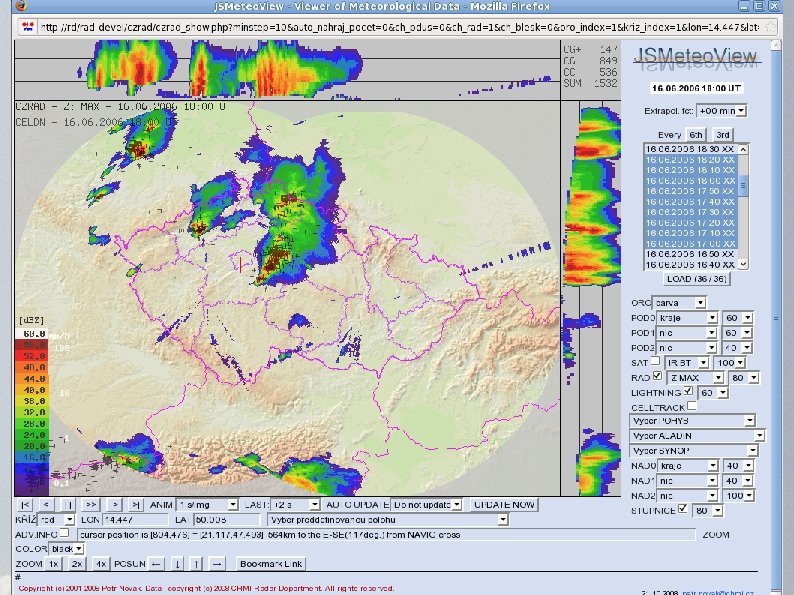The image size is (794, 595).
Task: Open predefined position 'Vyber preddefinovanou polohu' dropdown
Action: 387,520
